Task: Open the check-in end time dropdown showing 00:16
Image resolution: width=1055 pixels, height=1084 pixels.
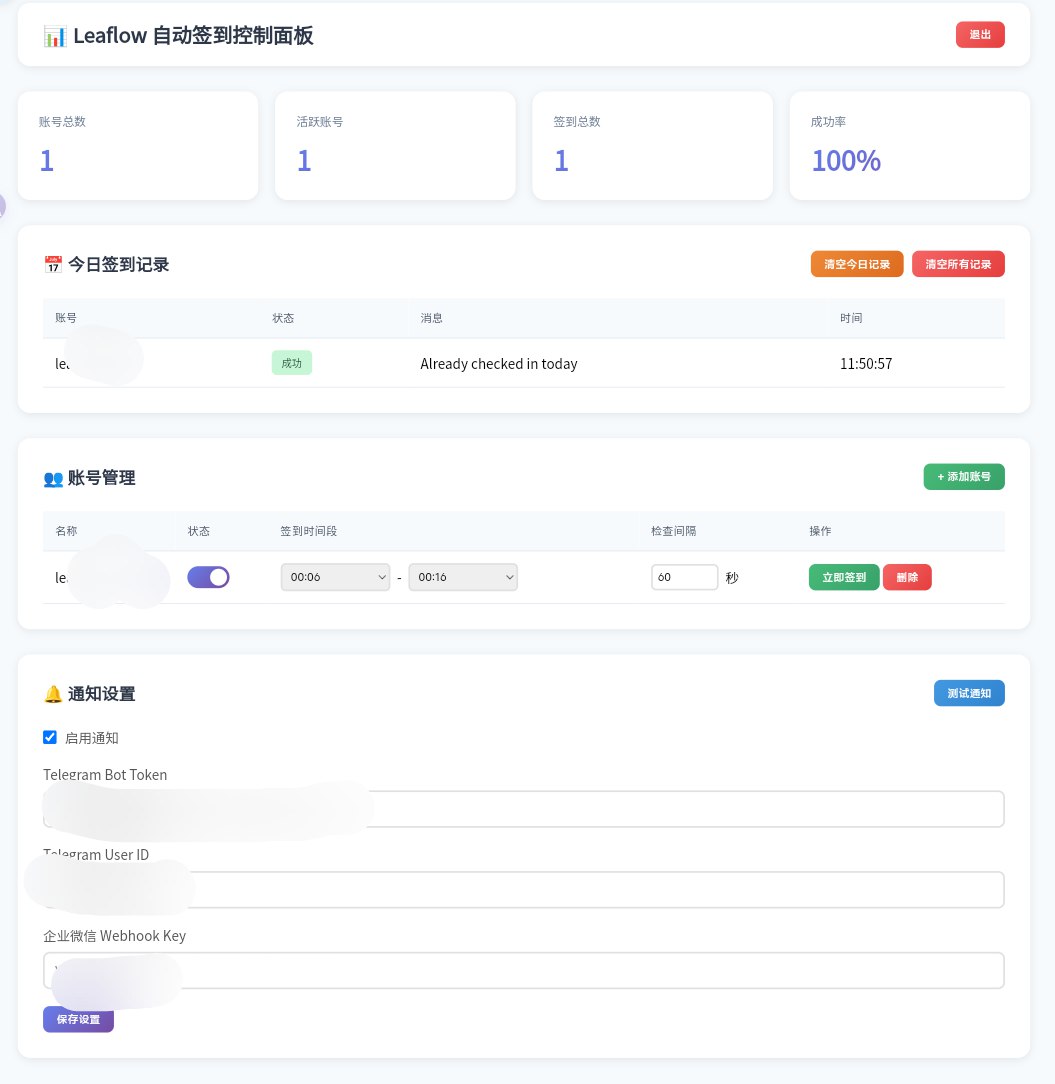Action: [463, 577]
